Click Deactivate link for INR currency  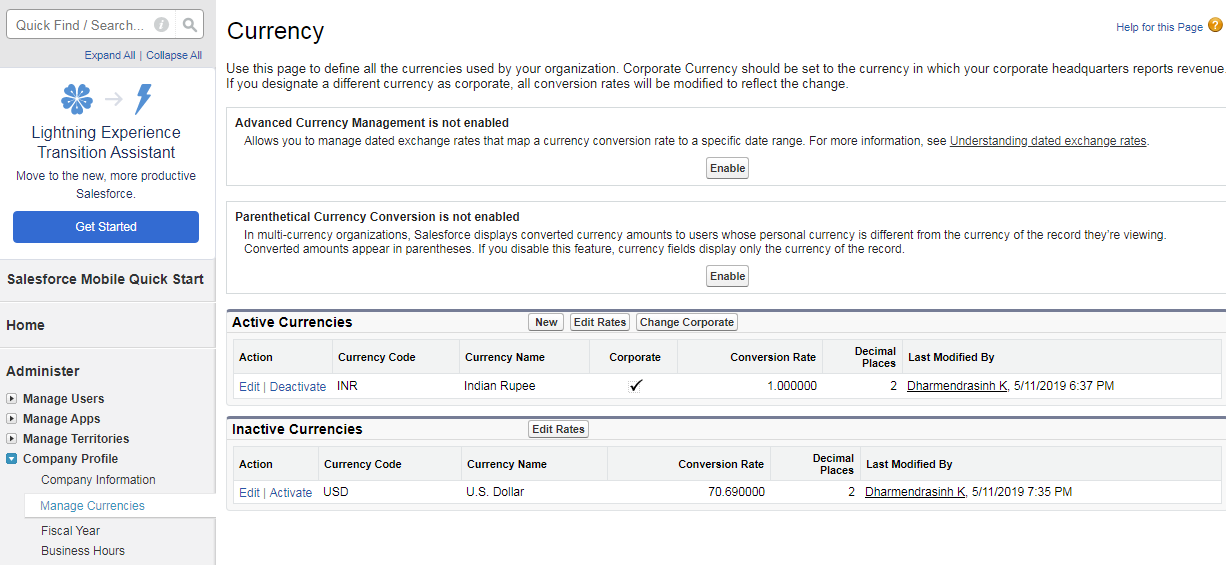pyautogui.click(x=298, y=386)
